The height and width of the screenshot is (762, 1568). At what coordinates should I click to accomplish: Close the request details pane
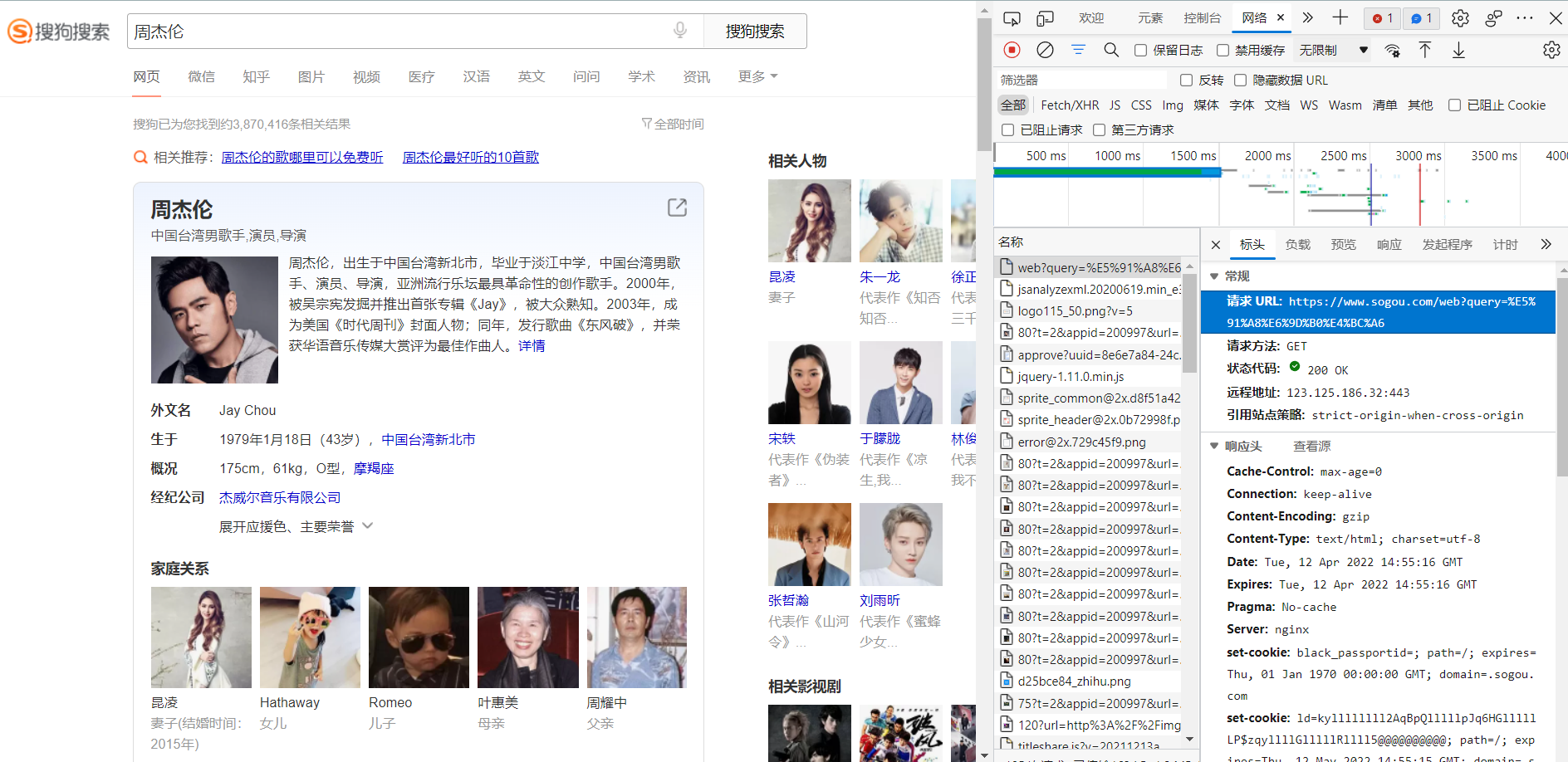tap(1216, 245)
